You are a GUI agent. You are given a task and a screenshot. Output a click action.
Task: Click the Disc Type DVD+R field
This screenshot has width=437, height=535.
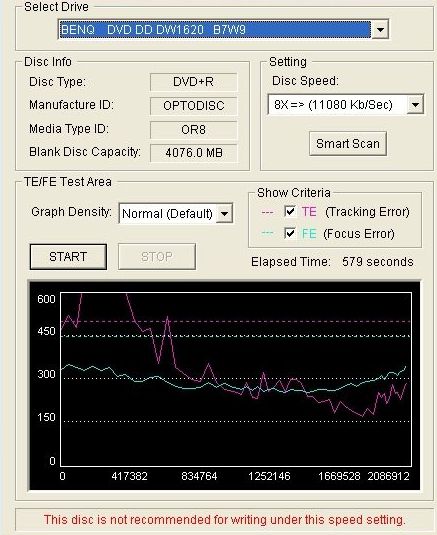[x=193, y=82]
